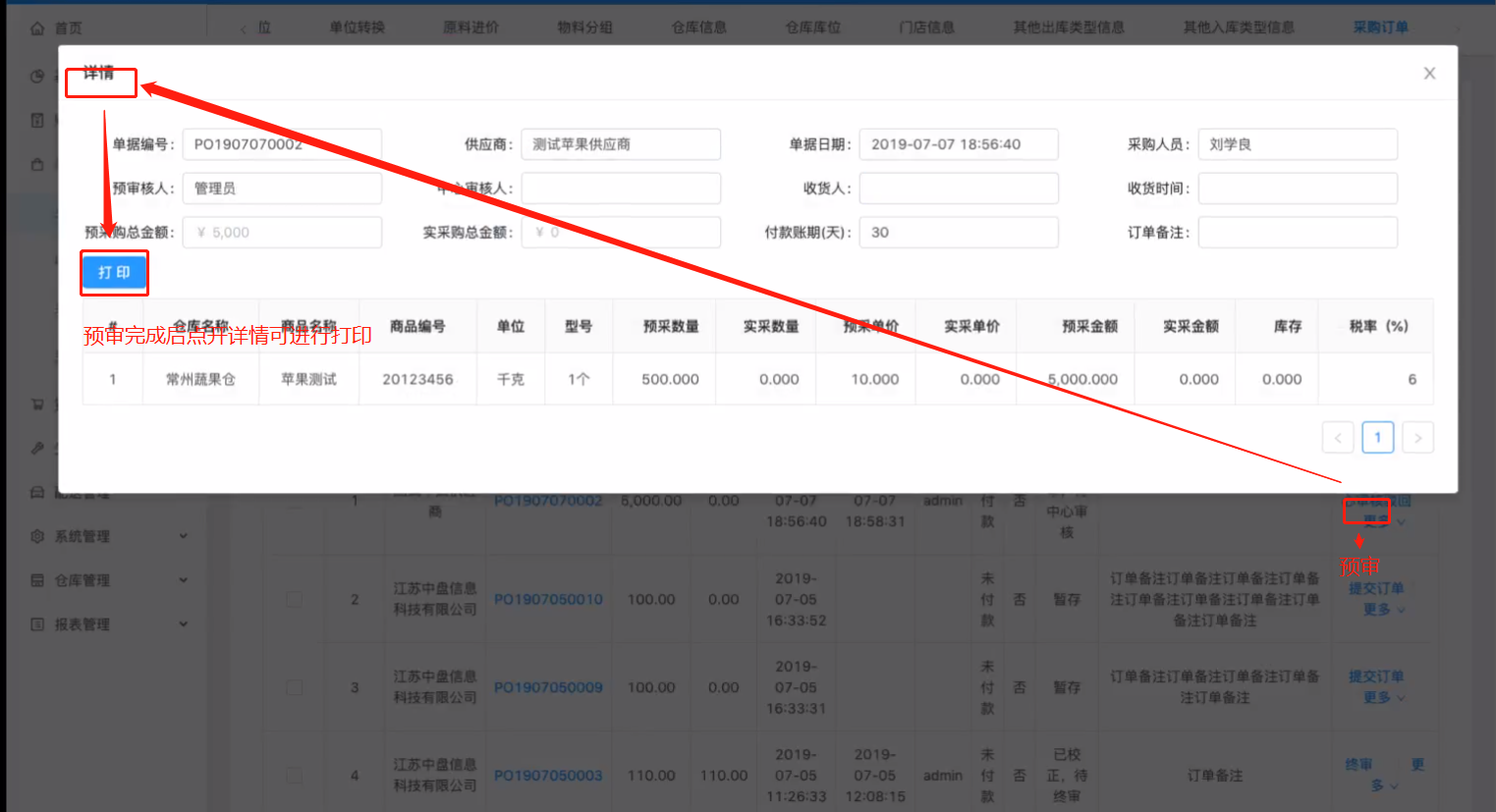Open 更多 dropdown for order PO1907050009
1496x812 pixels.
[1383, 698]
